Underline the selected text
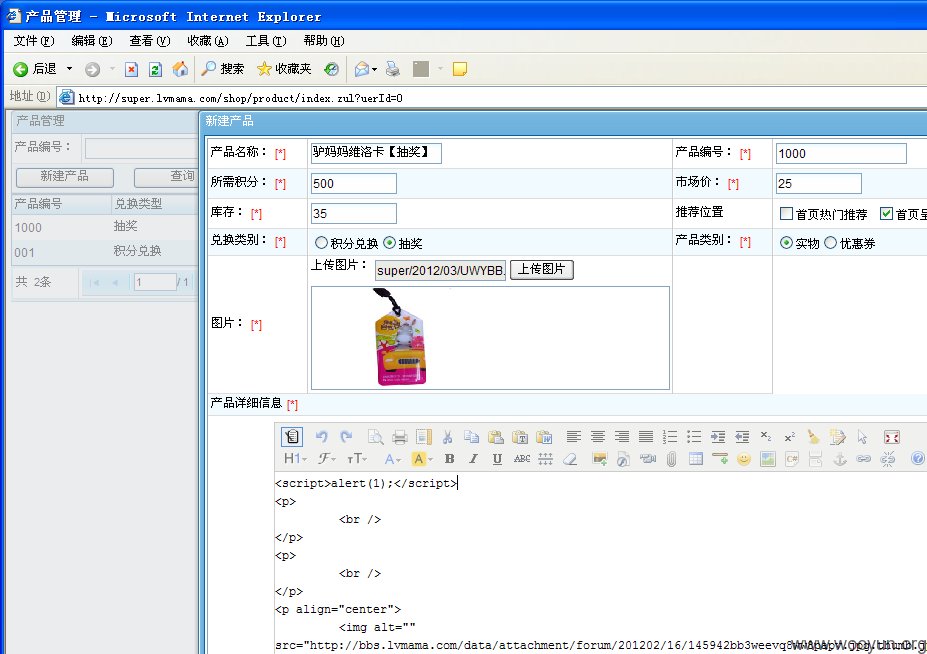 [x=497, y=459]
